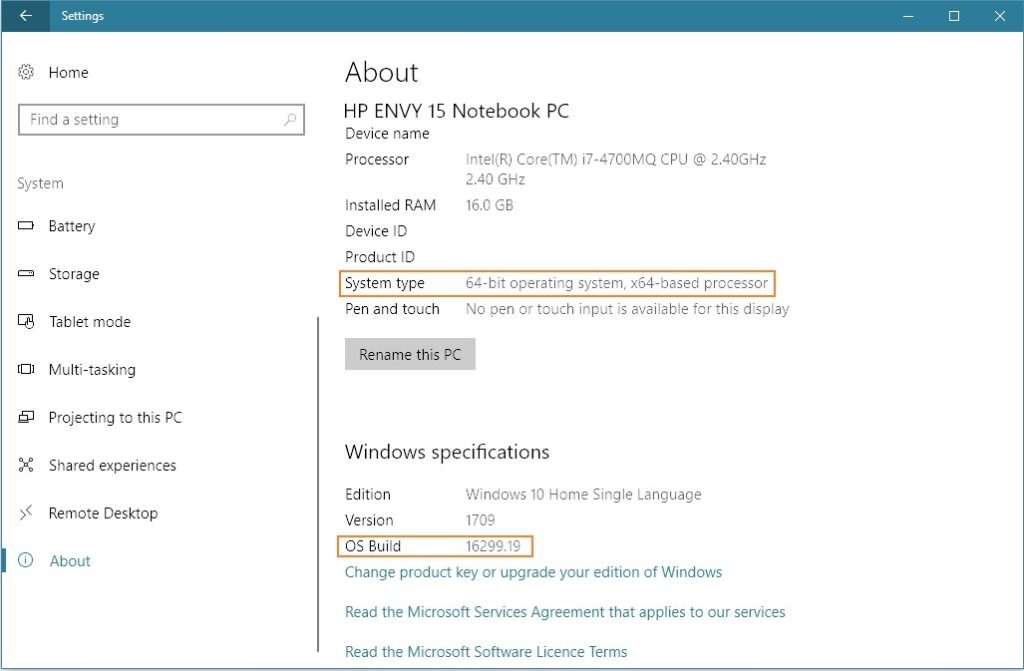Read the Microsoft Services Agreement link
Screen dimensions: 1024x671
coord(565,612)
